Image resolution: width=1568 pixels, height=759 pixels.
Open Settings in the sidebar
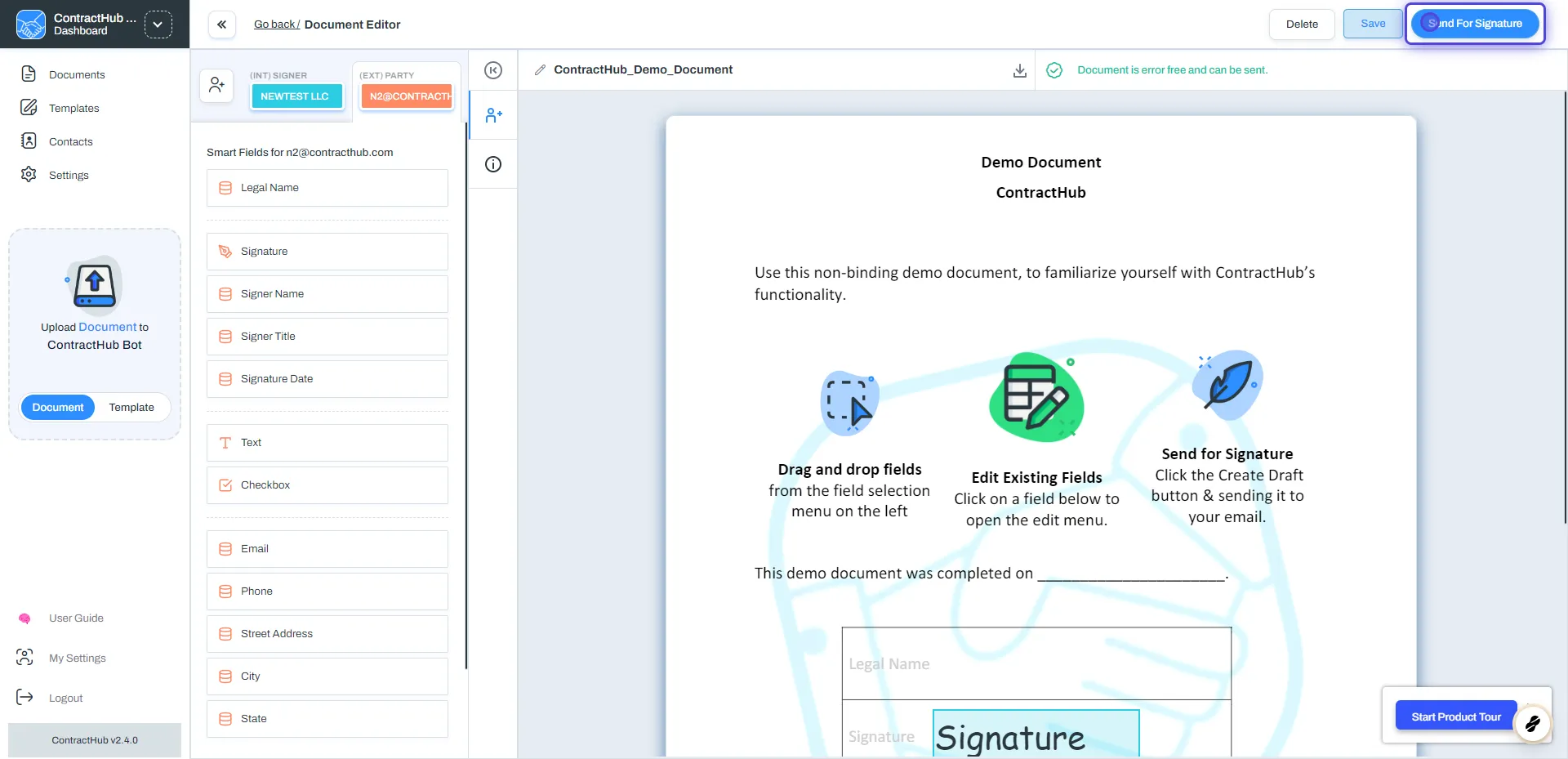click(x=69, y=175)
